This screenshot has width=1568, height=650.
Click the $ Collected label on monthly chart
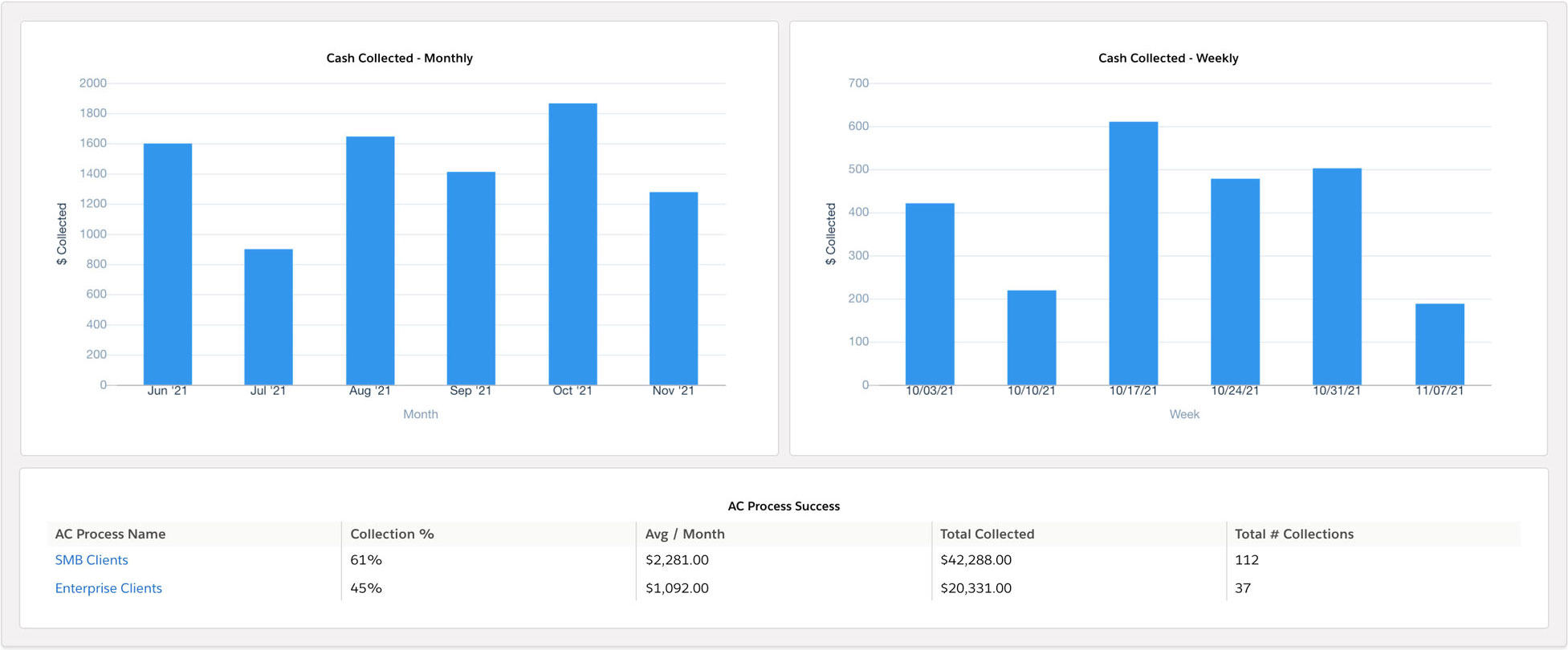click(x=62, y=234)
